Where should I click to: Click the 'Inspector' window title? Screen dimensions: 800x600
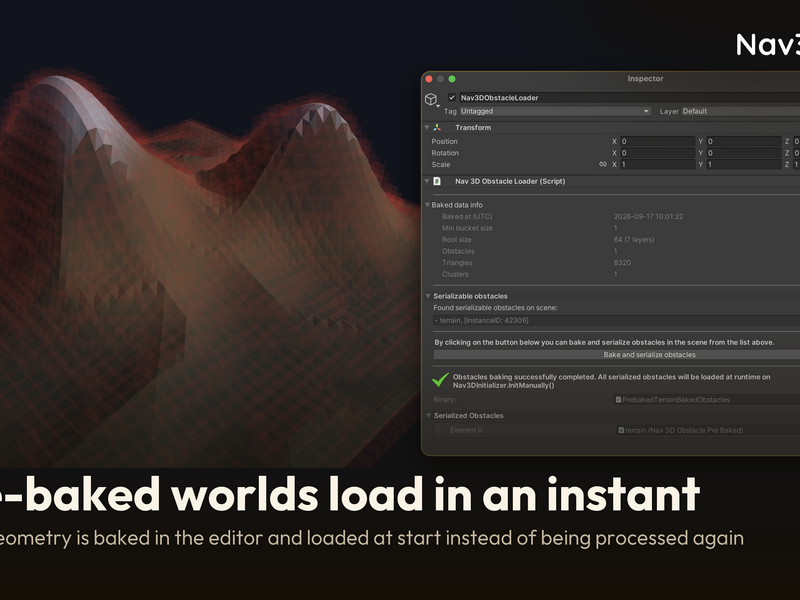pyautogui.click(x=645, y=79)
